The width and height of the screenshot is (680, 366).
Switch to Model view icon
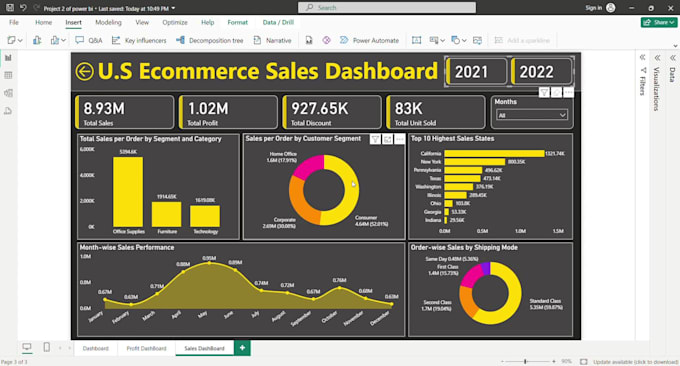(8, 93)
